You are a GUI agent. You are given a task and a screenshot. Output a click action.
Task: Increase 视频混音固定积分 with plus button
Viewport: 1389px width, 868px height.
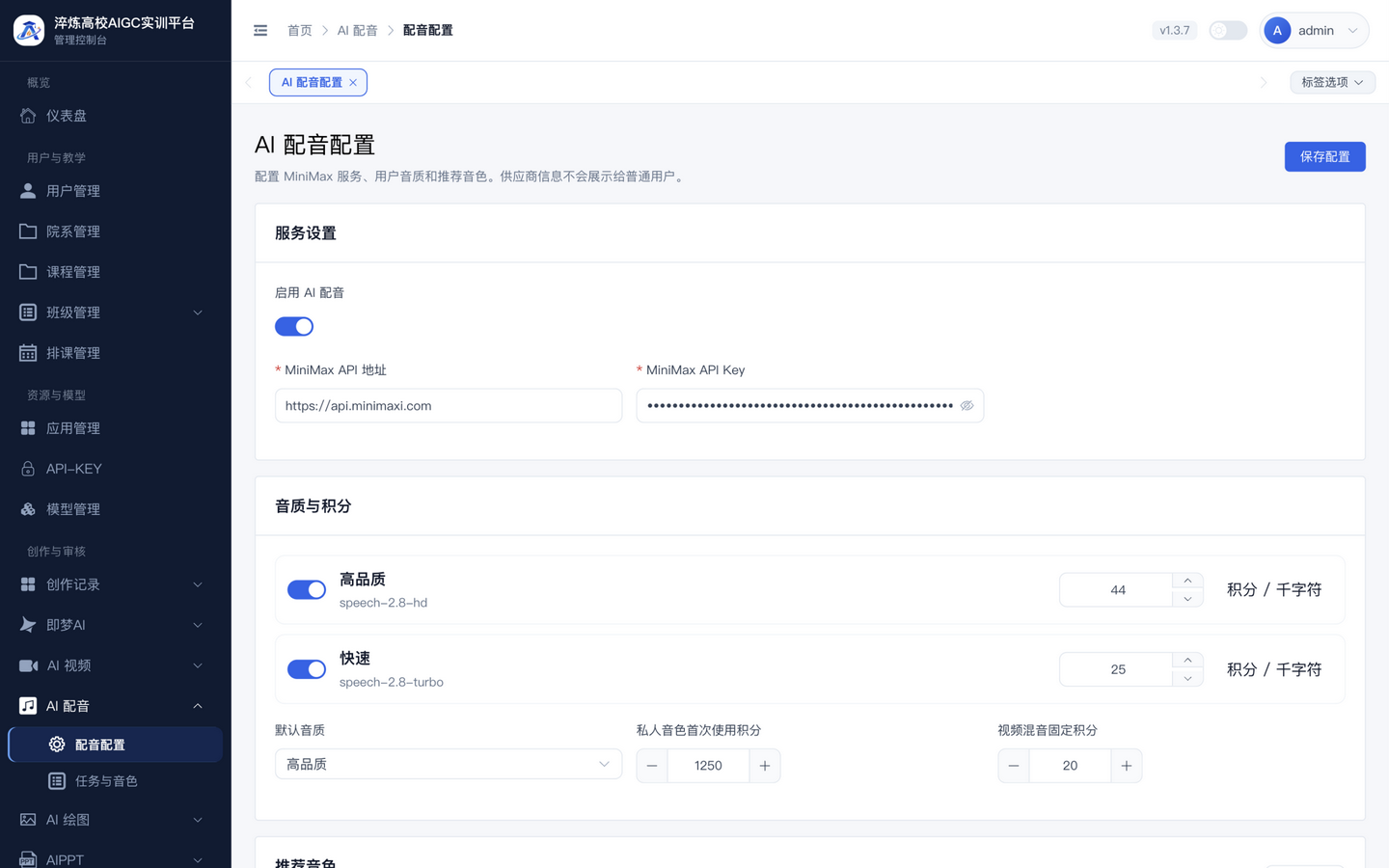click(x=1127, y=766)
